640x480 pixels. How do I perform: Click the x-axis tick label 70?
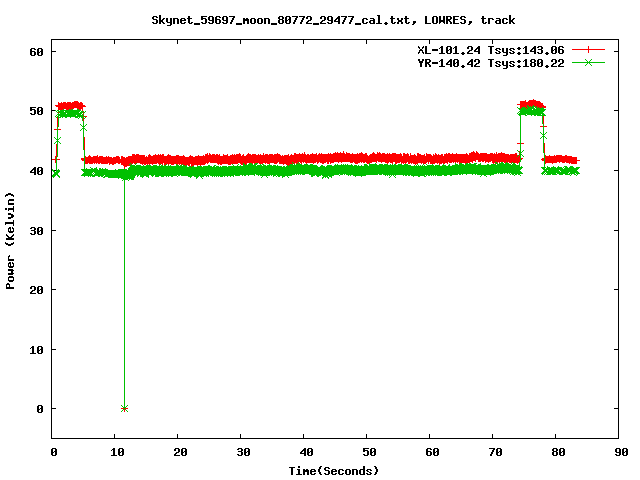coord(495,452)
